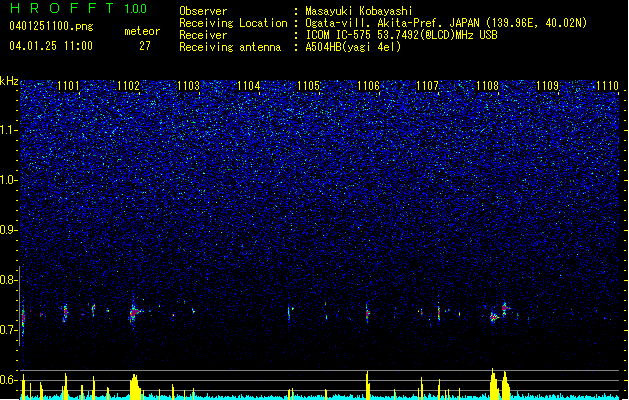Viewport: 629px width, 400px height.
Task: Click the A504HB(yagi 4el) antenna value
Action: (353, 47)
